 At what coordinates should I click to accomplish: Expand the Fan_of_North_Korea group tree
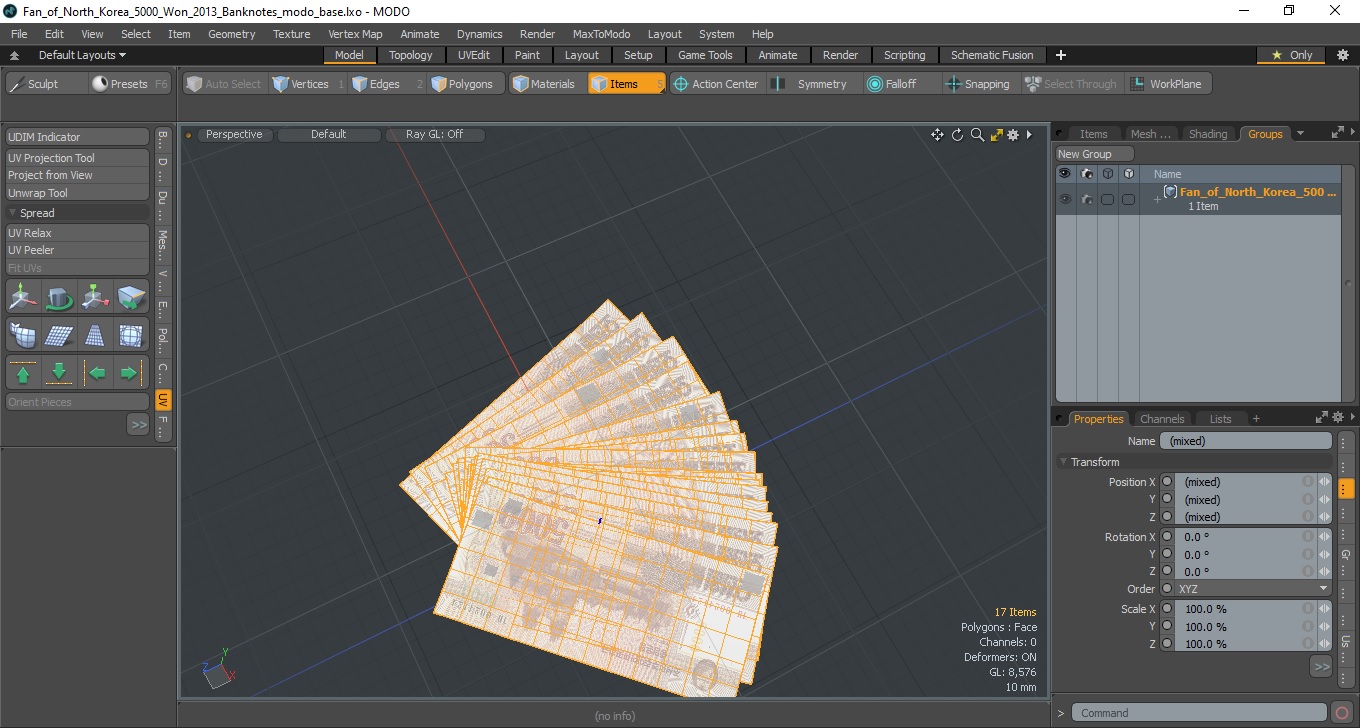coord(1157,200)
